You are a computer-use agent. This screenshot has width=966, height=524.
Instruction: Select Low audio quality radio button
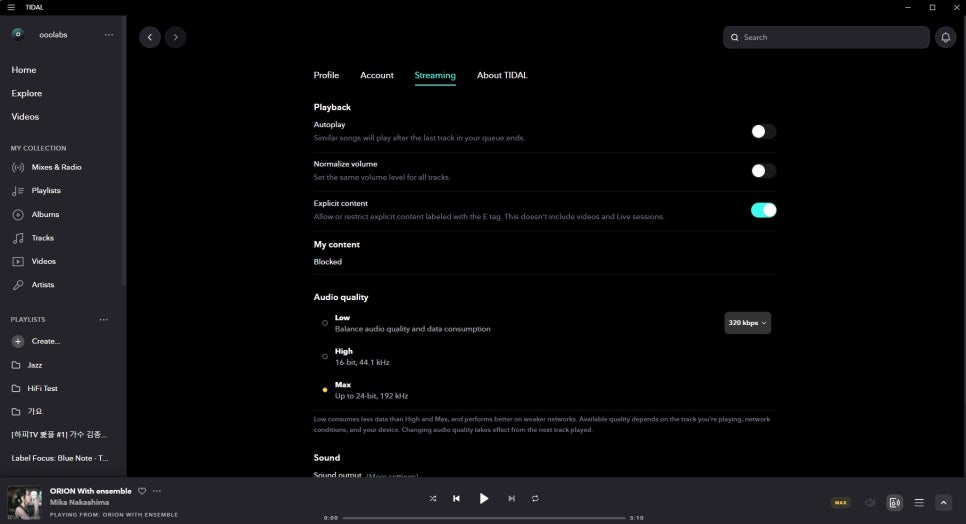coord(325,323)
